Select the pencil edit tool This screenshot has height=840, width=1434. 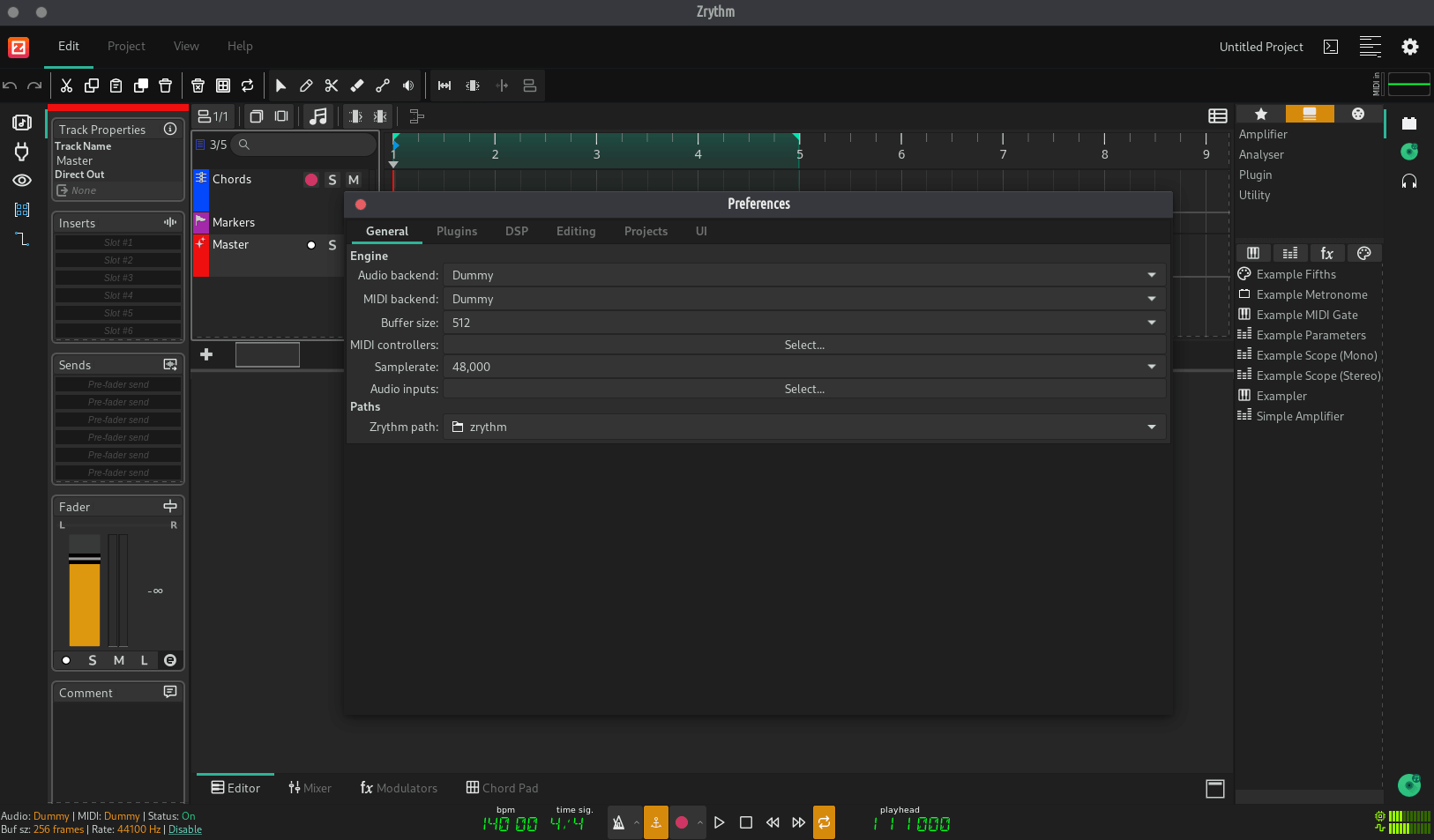306,85
